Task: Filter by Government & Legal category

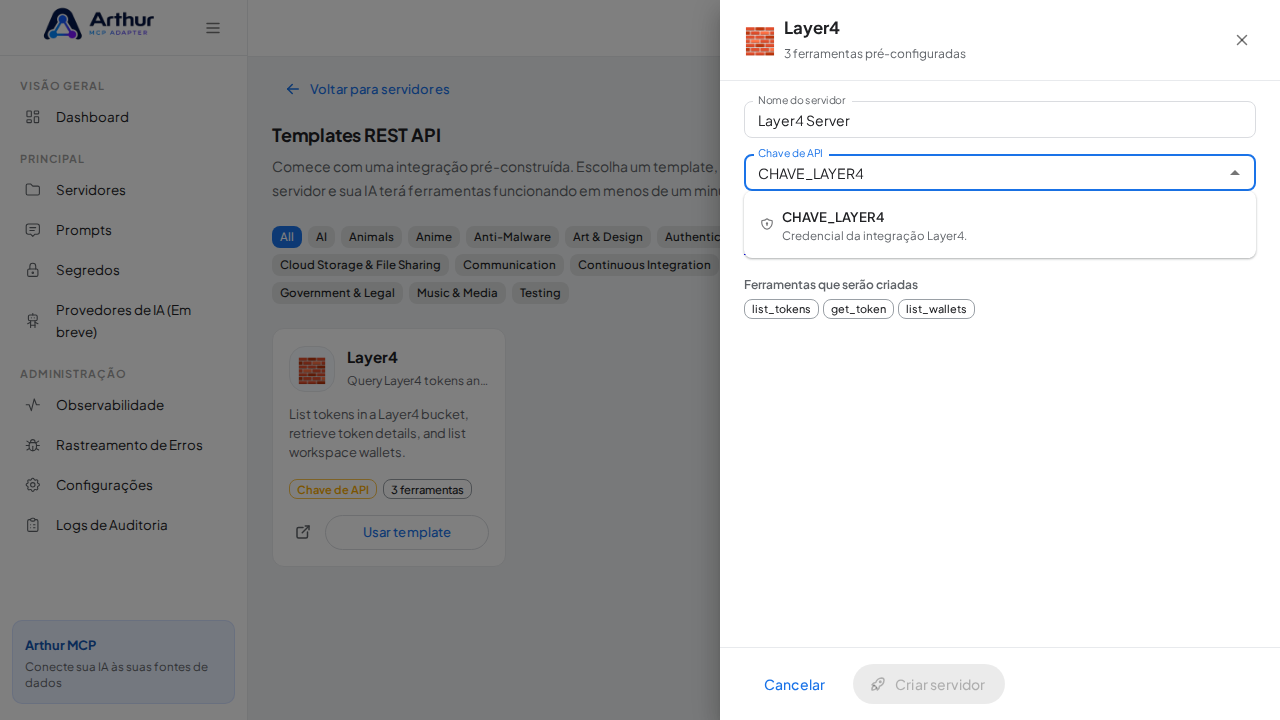Action: tap(337, 293)
